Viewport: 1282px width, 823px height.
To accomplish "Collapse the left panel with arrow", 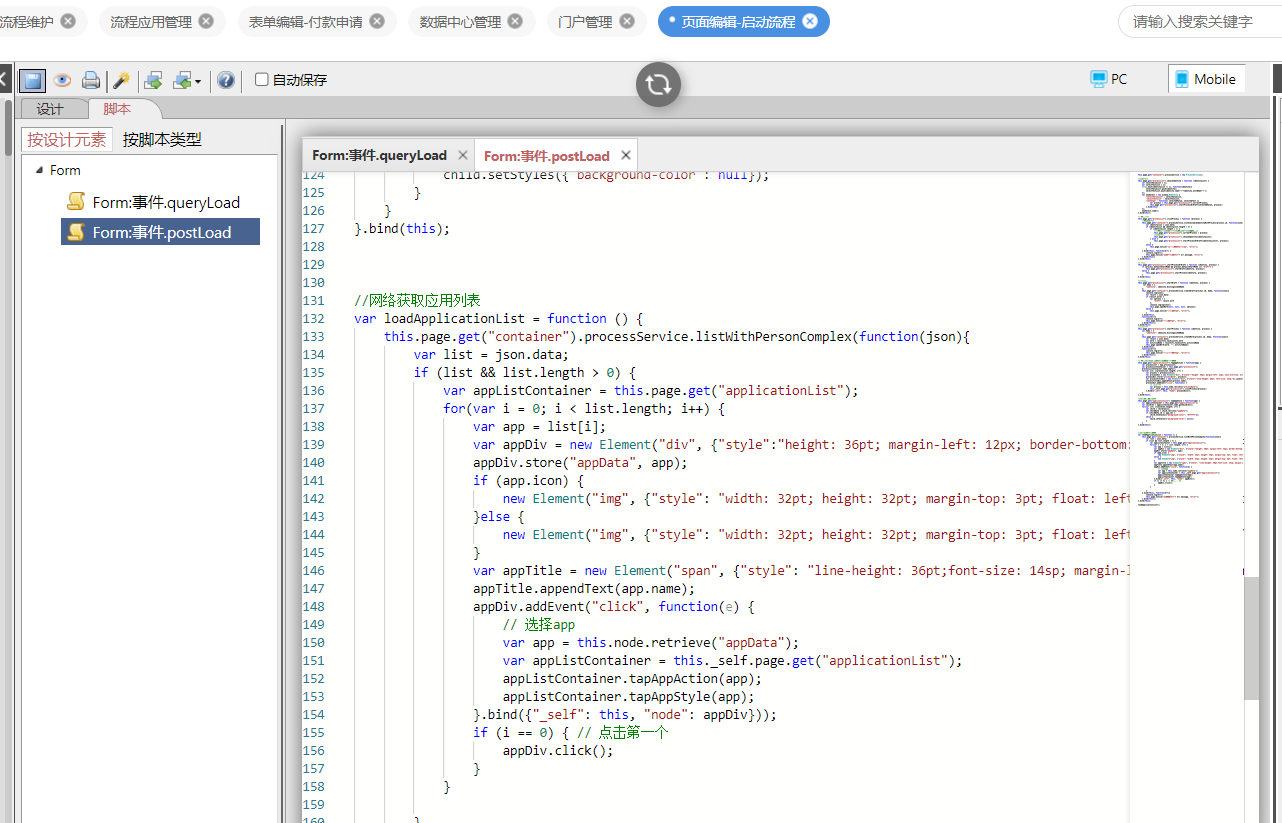I will tap(5, 79).
